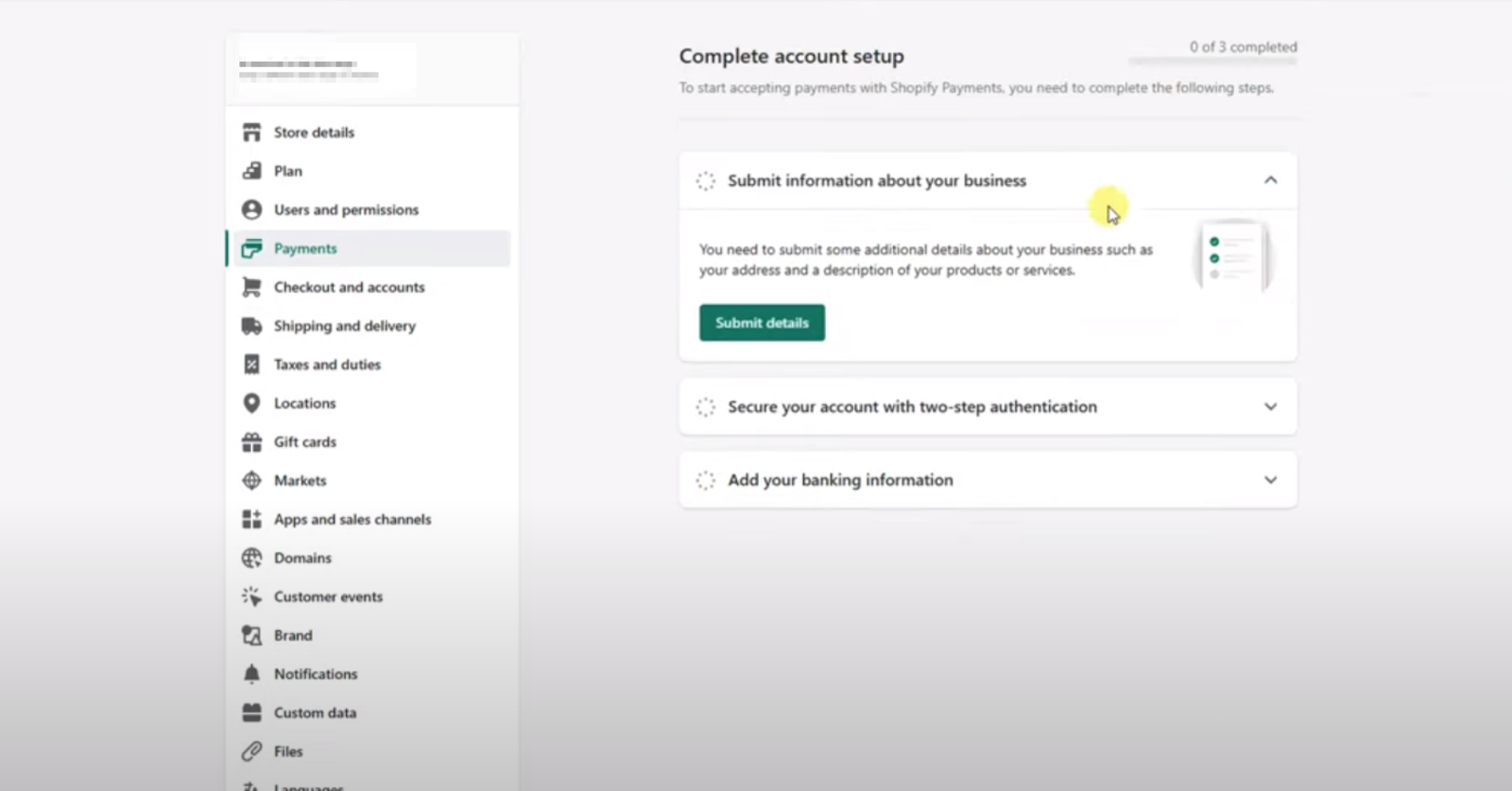Image resolution: width=1512 pixels, height=791 pixels.
Task: Click the banking information step status circle
Action: tap(706, 480)
